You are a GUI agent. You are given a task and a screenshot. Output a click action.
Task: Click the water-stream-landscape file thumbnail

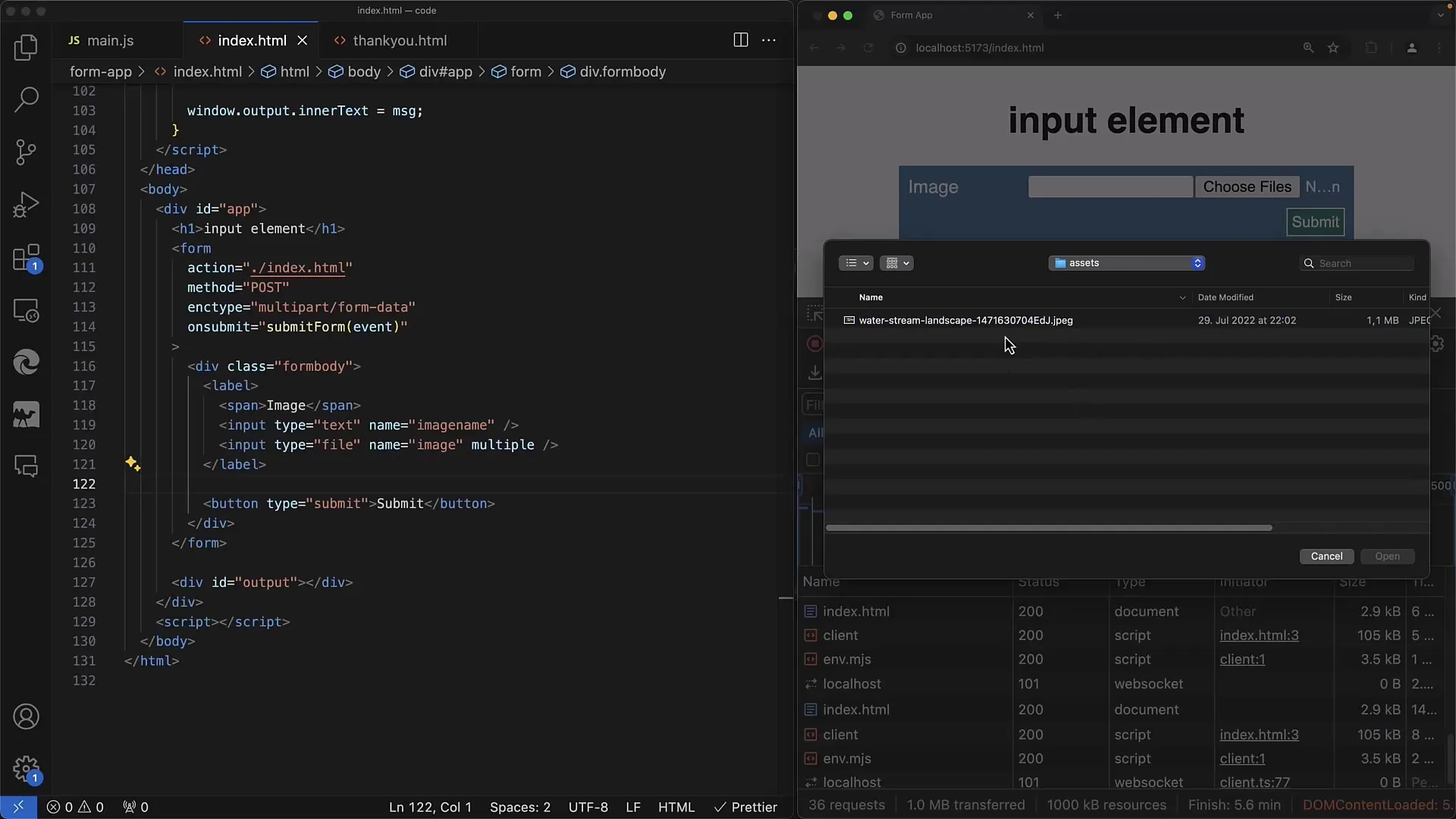tap(849, 320)
